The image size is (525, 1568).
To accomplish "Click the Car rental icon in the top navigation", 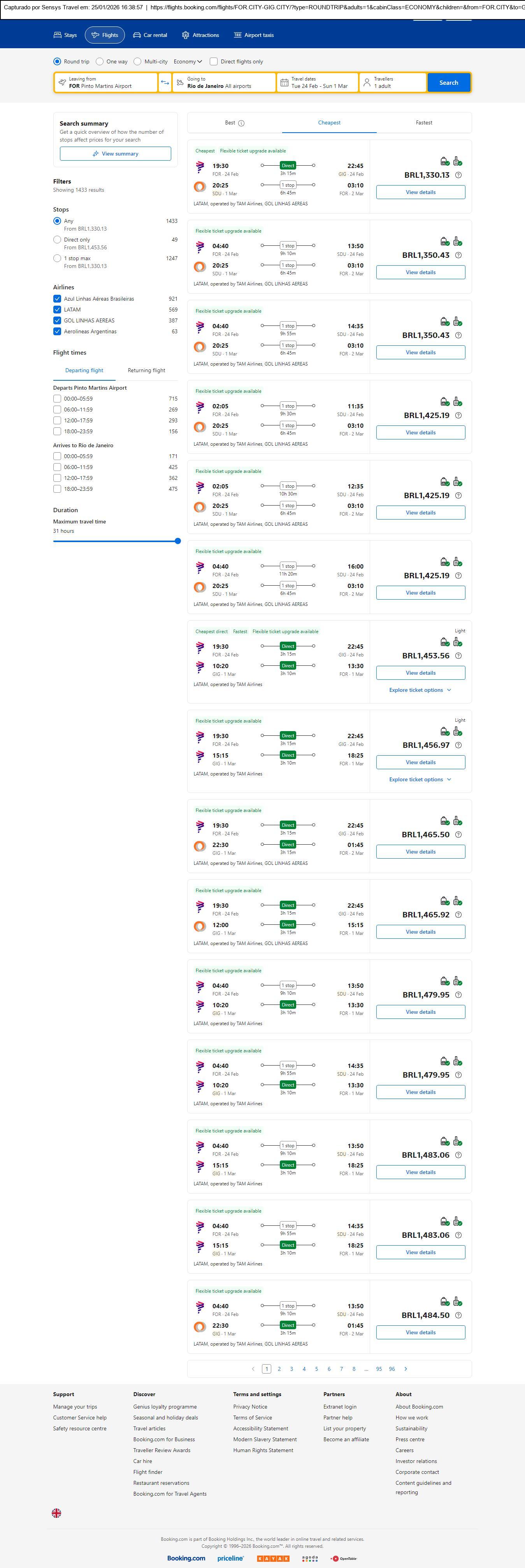I will [x=137, y=35].
